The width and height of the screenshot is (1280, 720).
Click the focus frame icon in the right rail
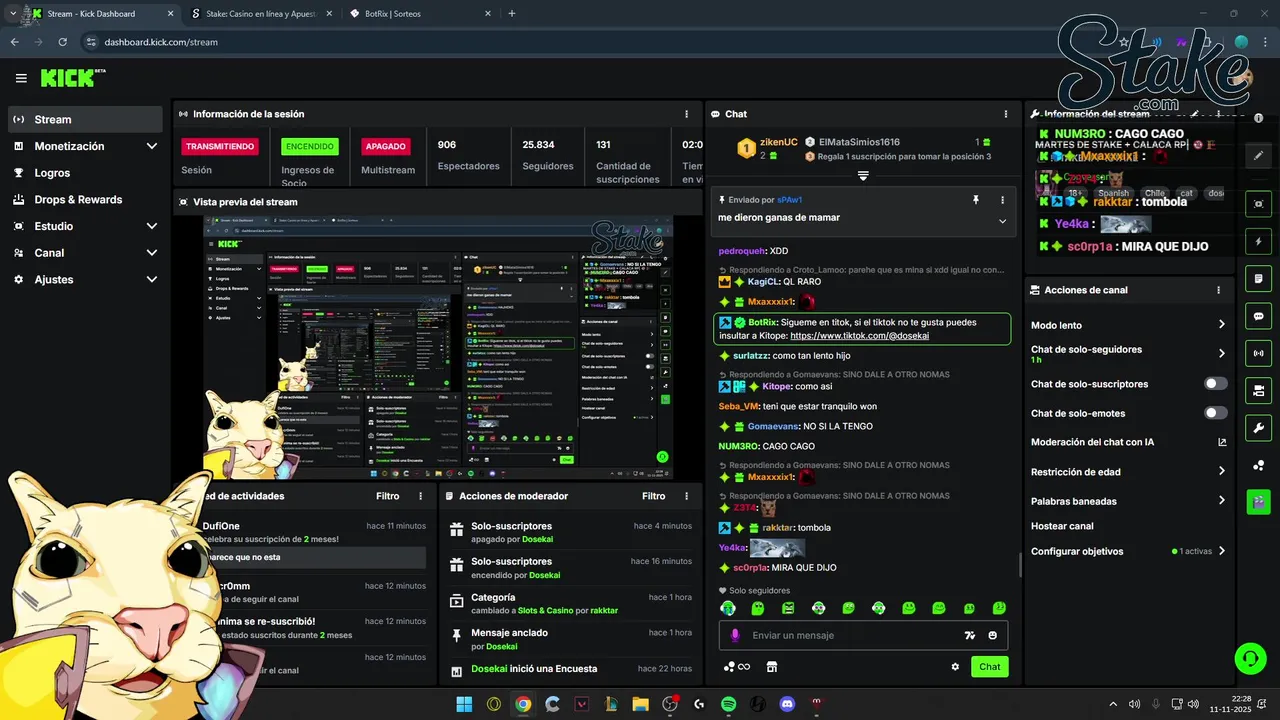1258,204
